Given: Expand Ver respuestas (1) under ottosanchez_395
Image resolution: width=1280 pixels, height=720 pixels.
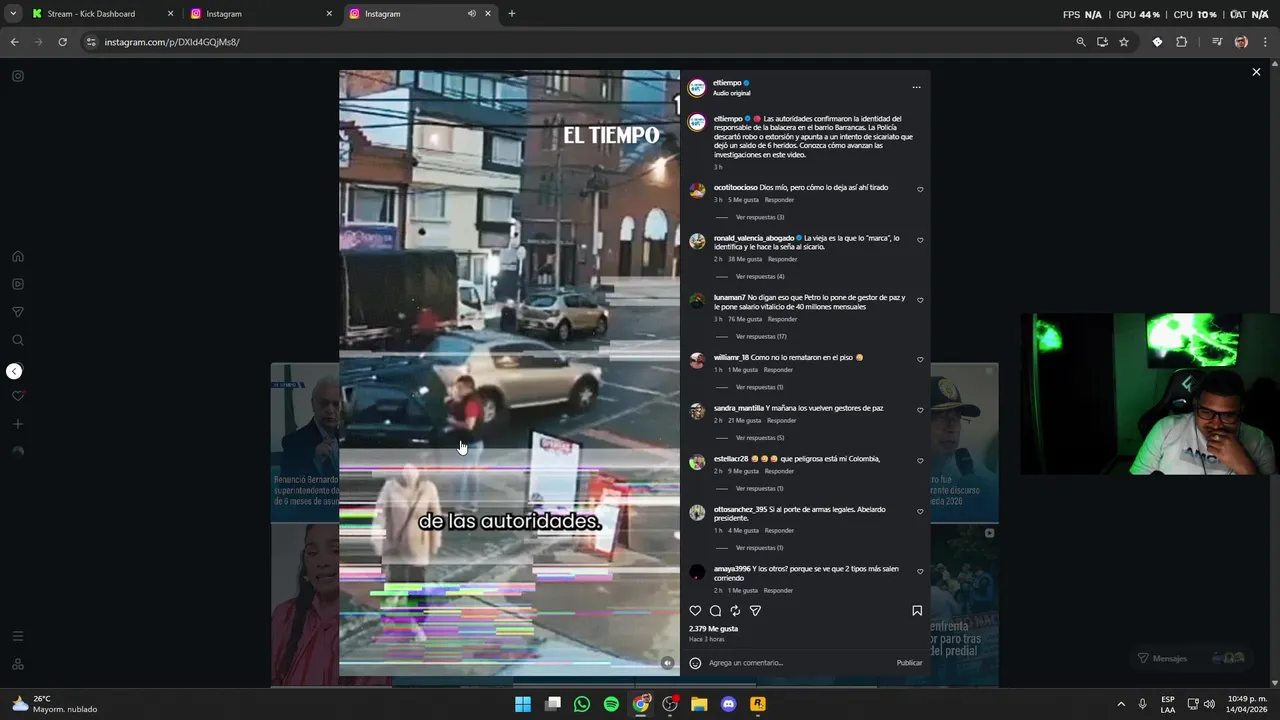Looking at the screenshot, I should [x=760, y=548].
